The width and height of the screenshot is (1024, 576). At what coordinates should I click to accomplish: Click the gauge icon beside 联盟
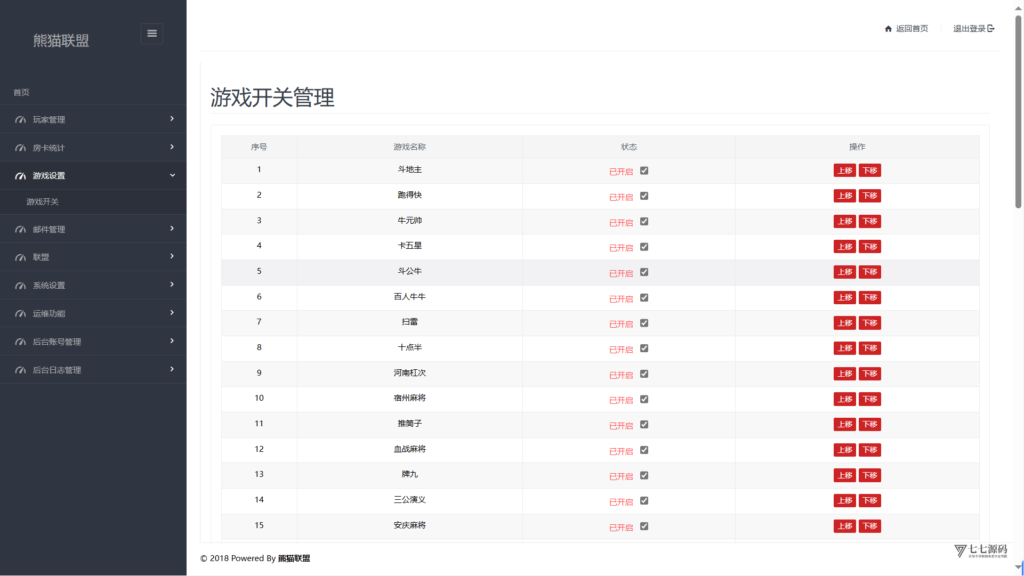pyautogui.click(x=20, y=257)
